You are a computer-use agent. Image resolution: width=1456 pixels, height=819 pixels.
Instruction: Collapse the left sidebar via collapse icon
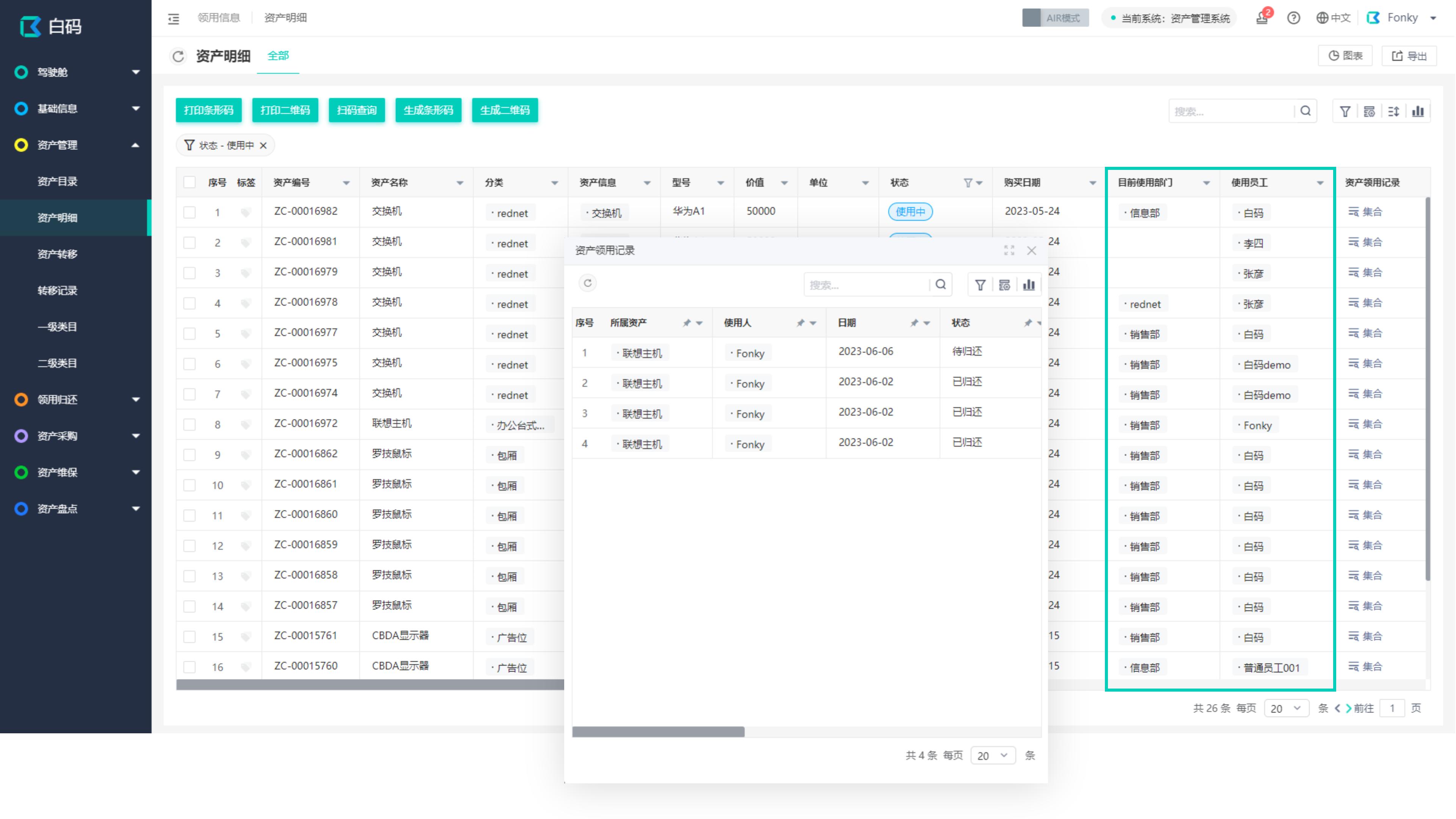tap(174, 18)
